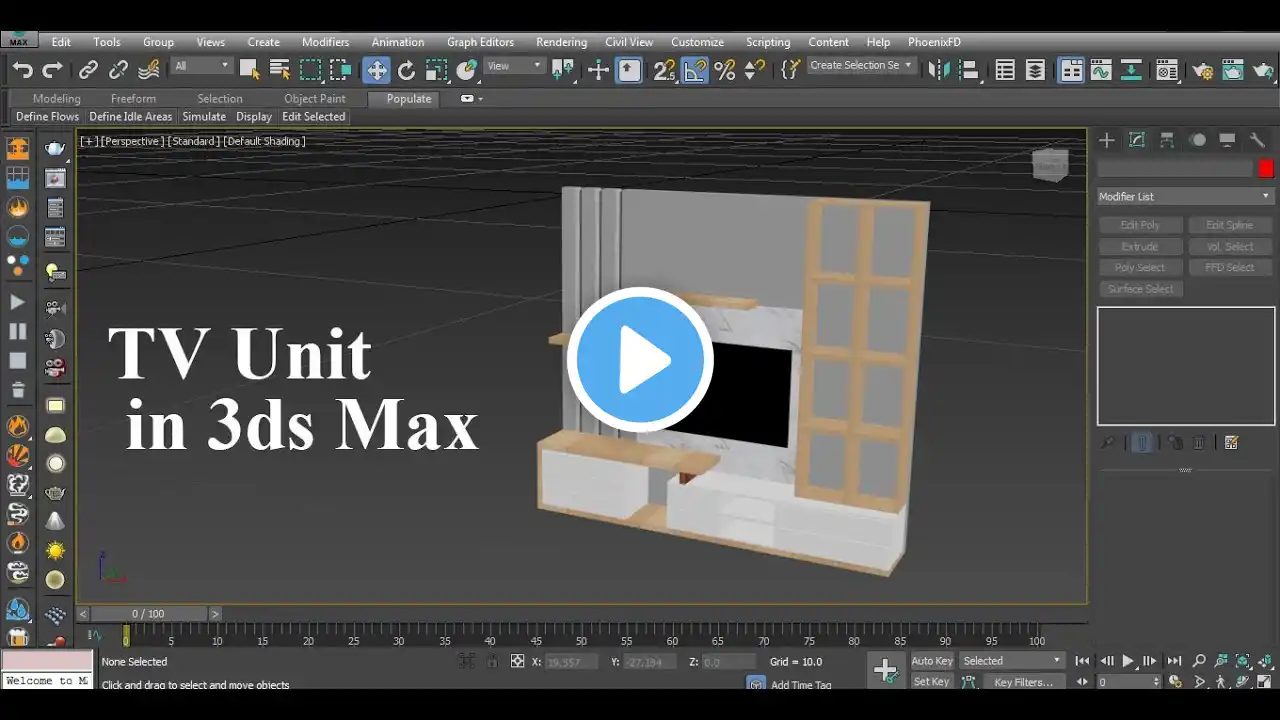1280x720 pixels.
Task: Play the animation
Action: tap(1128, 661)
